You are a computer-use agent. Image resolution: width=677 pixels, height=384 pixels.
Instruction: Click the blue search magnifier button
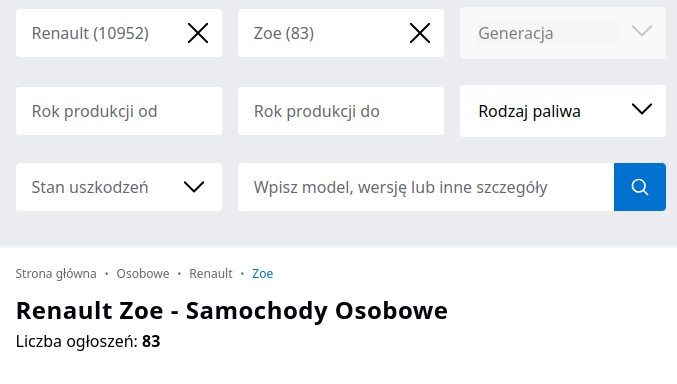click(639, 187)
